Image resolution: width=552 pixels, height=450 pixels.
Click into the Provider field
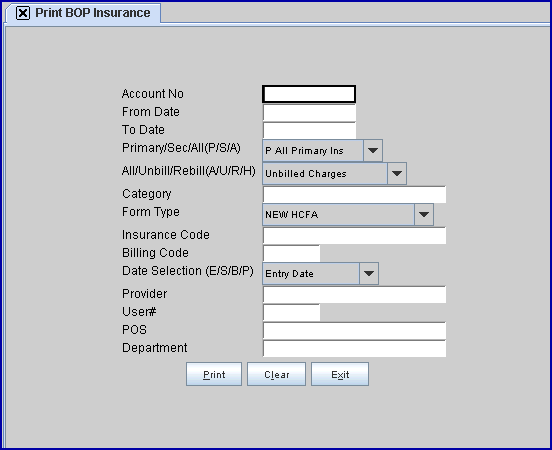pyautogui.click(x=354, y=294)
